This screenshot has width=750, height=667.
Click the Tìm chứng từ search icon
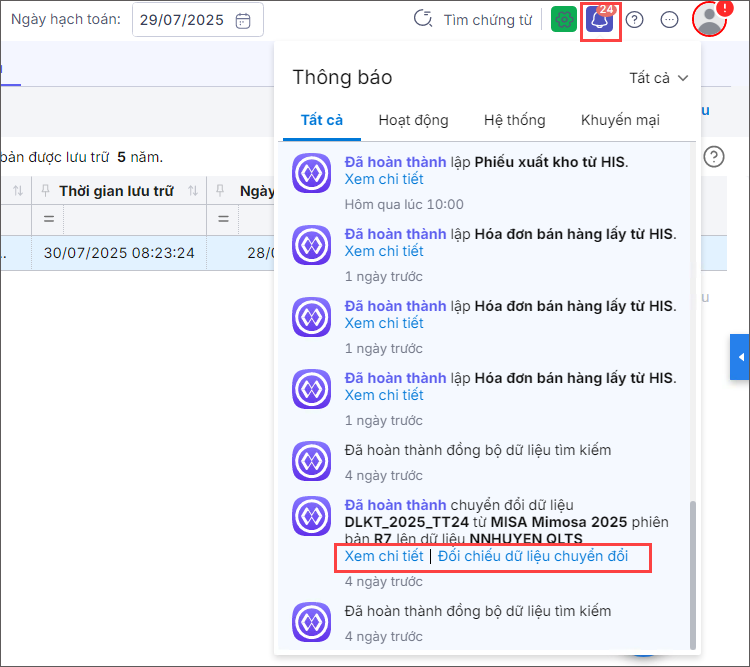click(x=424, y=20)
